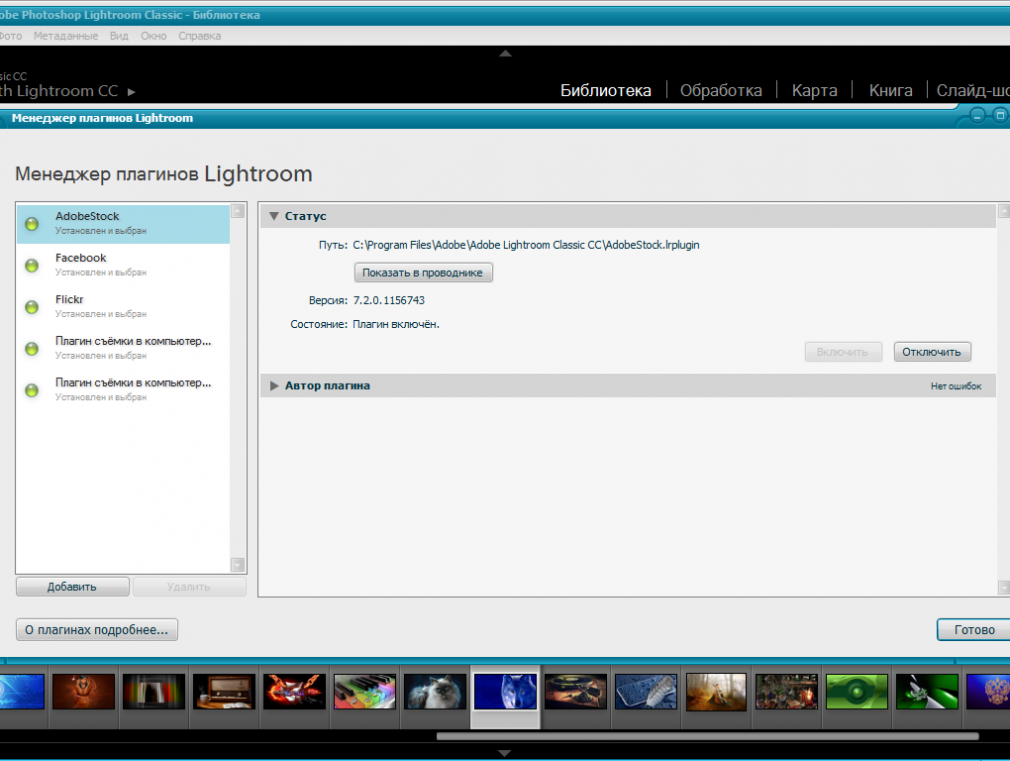Switch to the Обработка module
This screenshot has height=761, width=1010.
pos(721,90)
